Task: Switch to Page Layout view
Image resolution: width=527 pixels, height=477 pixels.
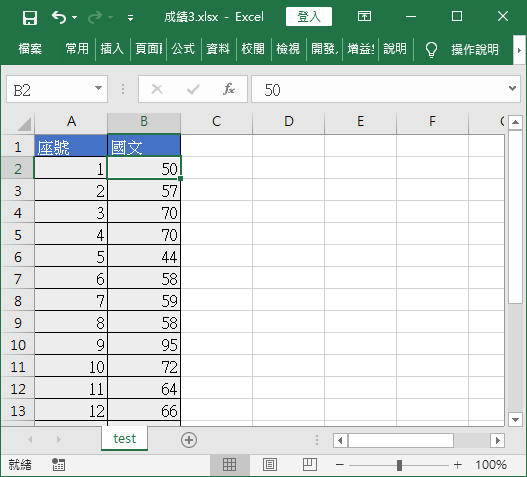Action: coord(270,465)
